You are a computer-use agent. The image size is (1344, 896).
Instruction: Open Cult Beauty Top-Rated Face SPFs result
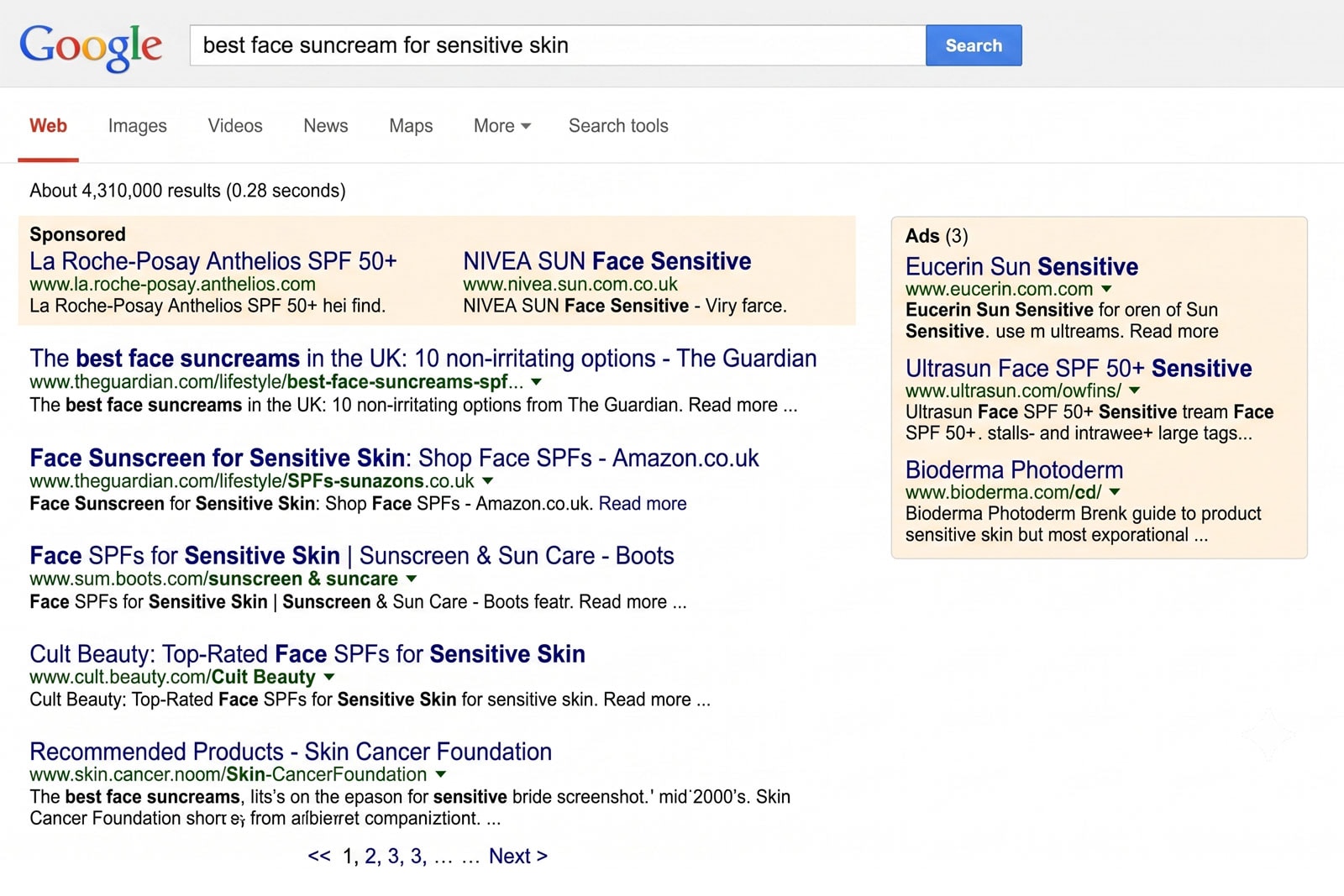pos(307,654)
